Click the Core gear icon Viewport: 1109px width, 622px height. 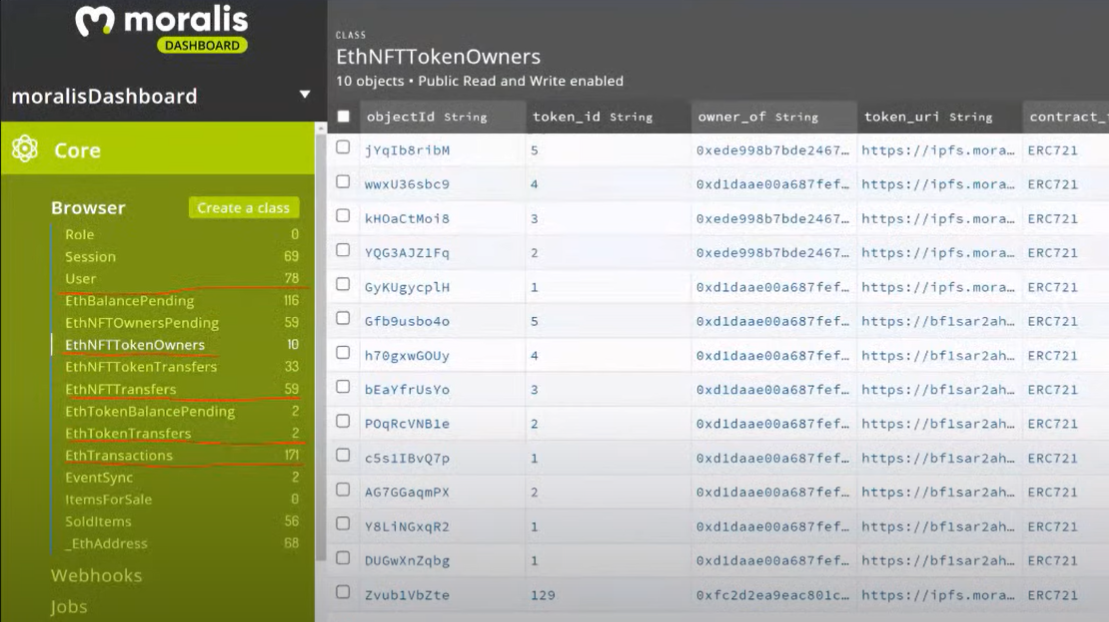(x=25, y=149)
